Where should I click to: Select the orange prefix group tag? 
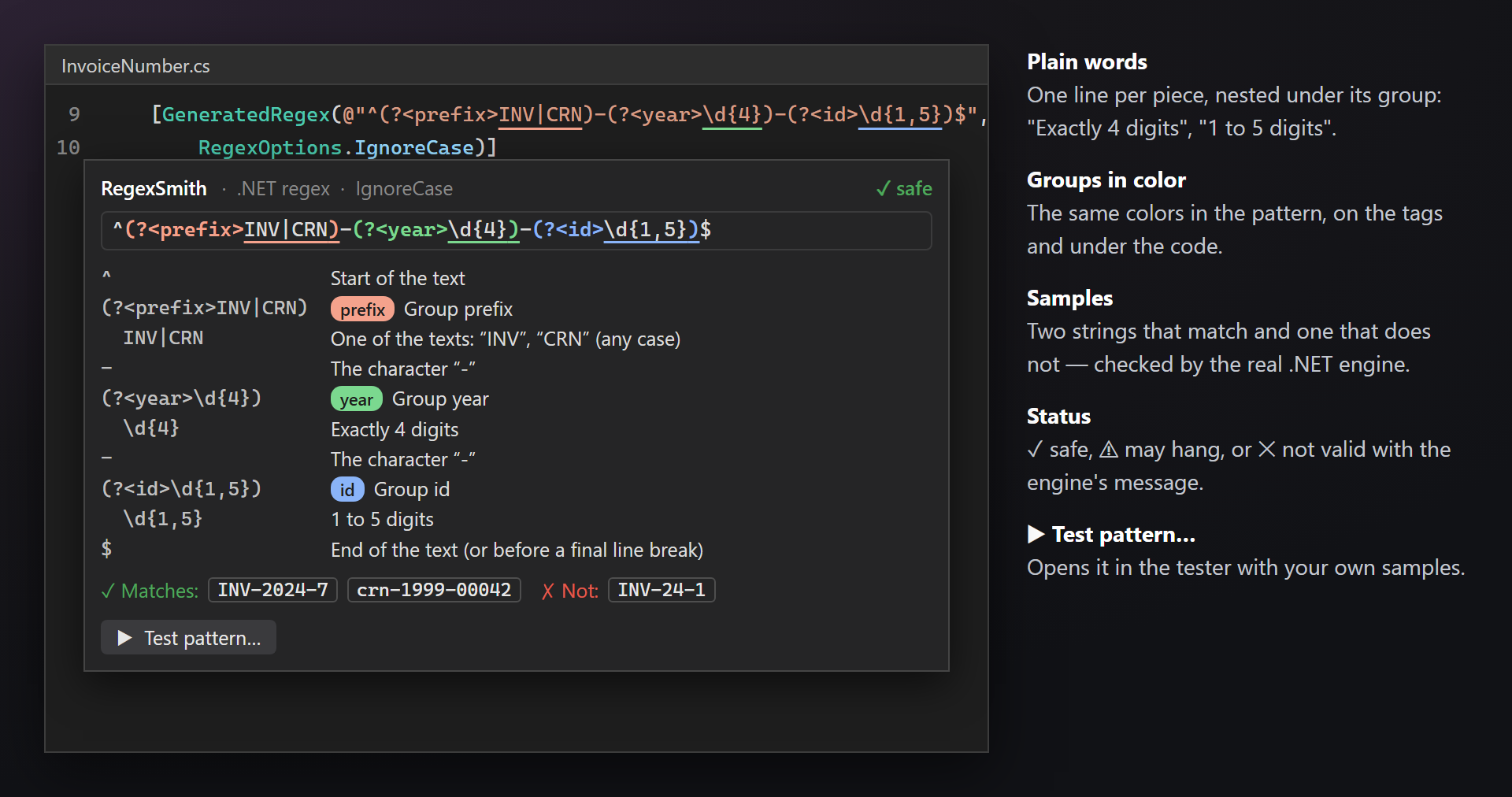[362, 310]
